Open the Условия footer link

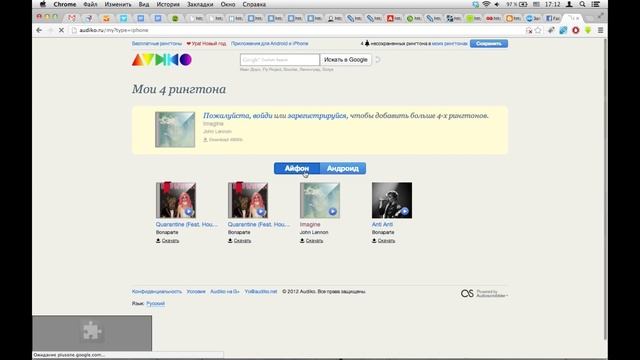196,291
